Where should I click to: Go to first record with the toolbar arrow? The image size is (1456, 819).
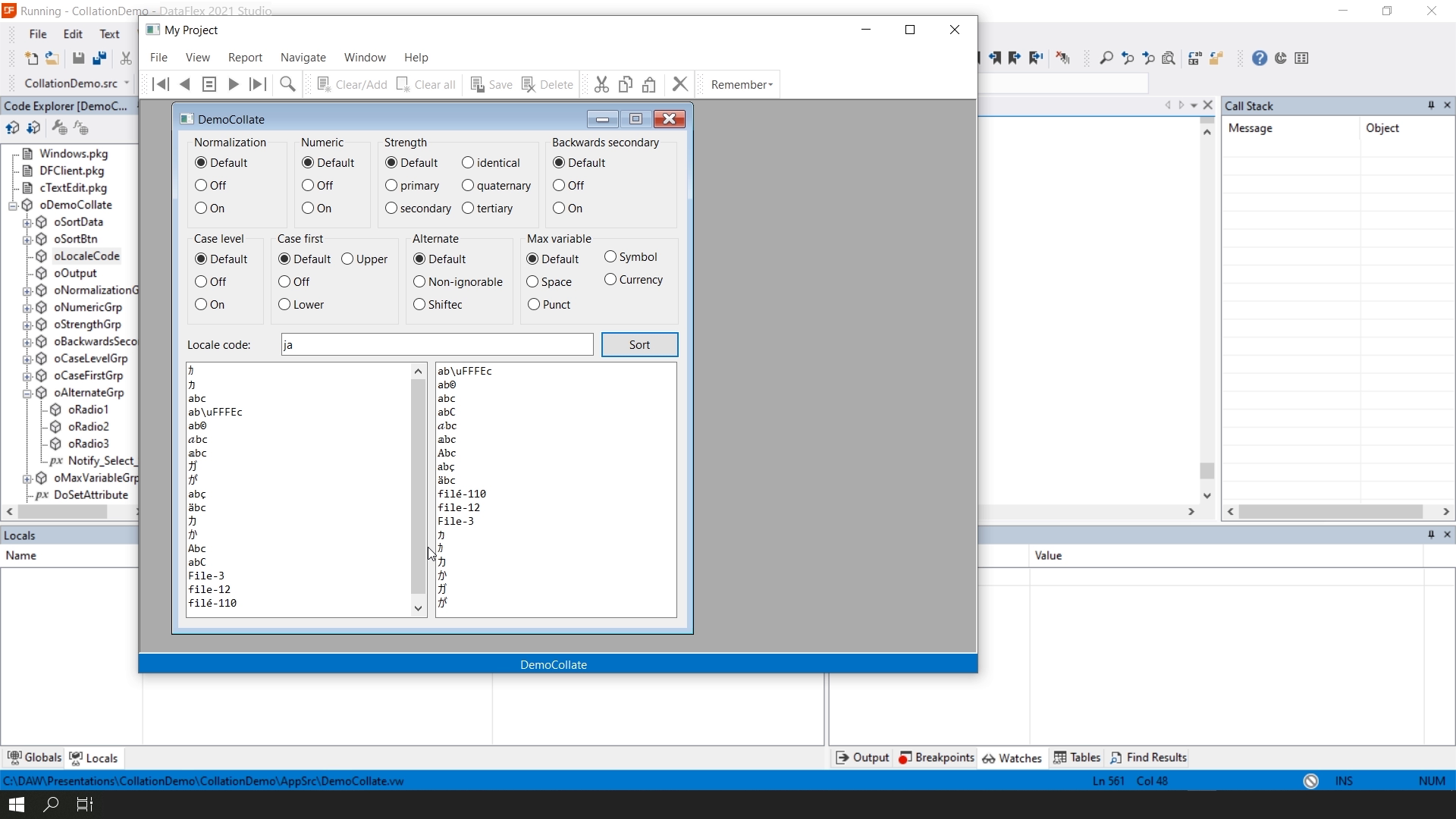tap(161, 84)
